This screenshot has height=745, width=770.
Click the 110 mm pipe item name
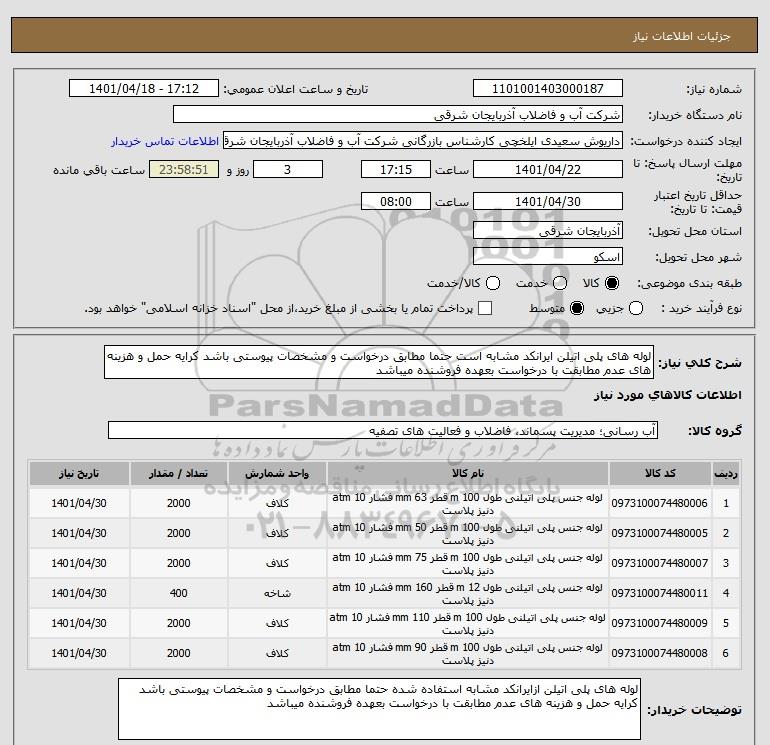[x=468, y=624]
